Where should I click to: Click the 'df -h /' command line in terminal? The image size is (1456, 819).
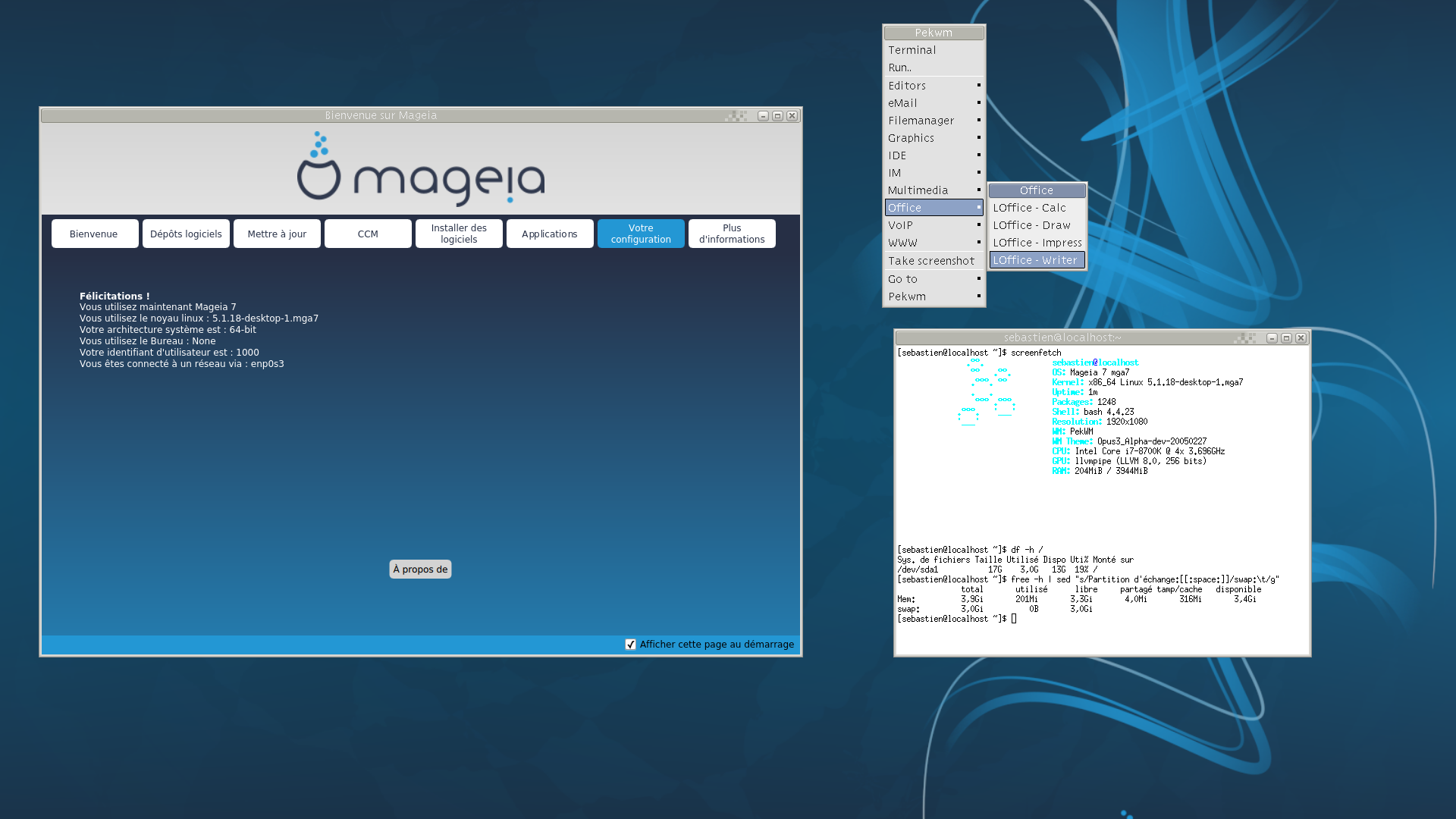[971, 550]
